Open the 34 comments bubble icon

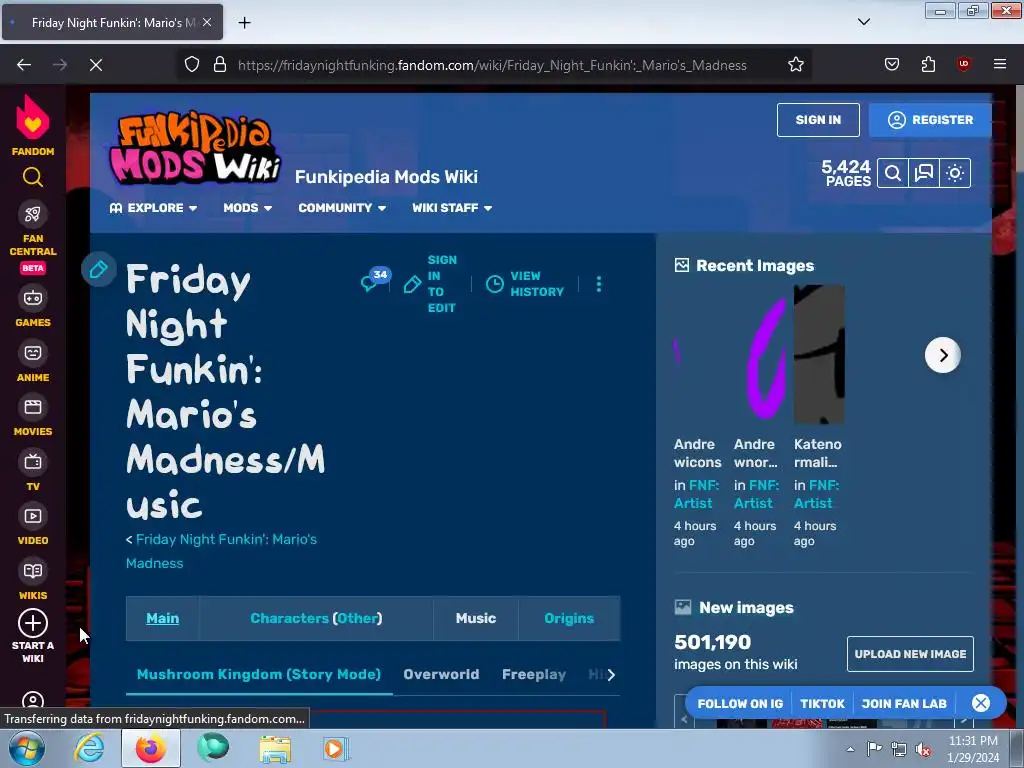[374, 281]
